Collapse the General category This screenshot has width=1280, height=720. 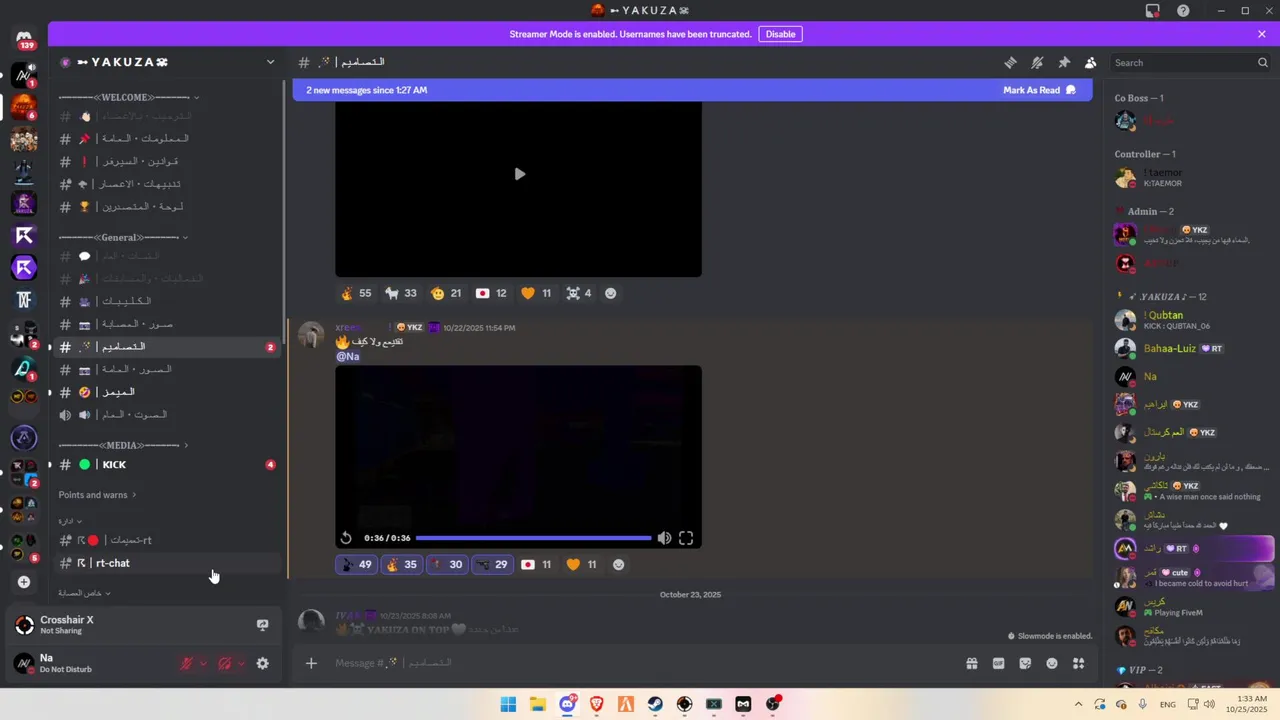(123, 237)
